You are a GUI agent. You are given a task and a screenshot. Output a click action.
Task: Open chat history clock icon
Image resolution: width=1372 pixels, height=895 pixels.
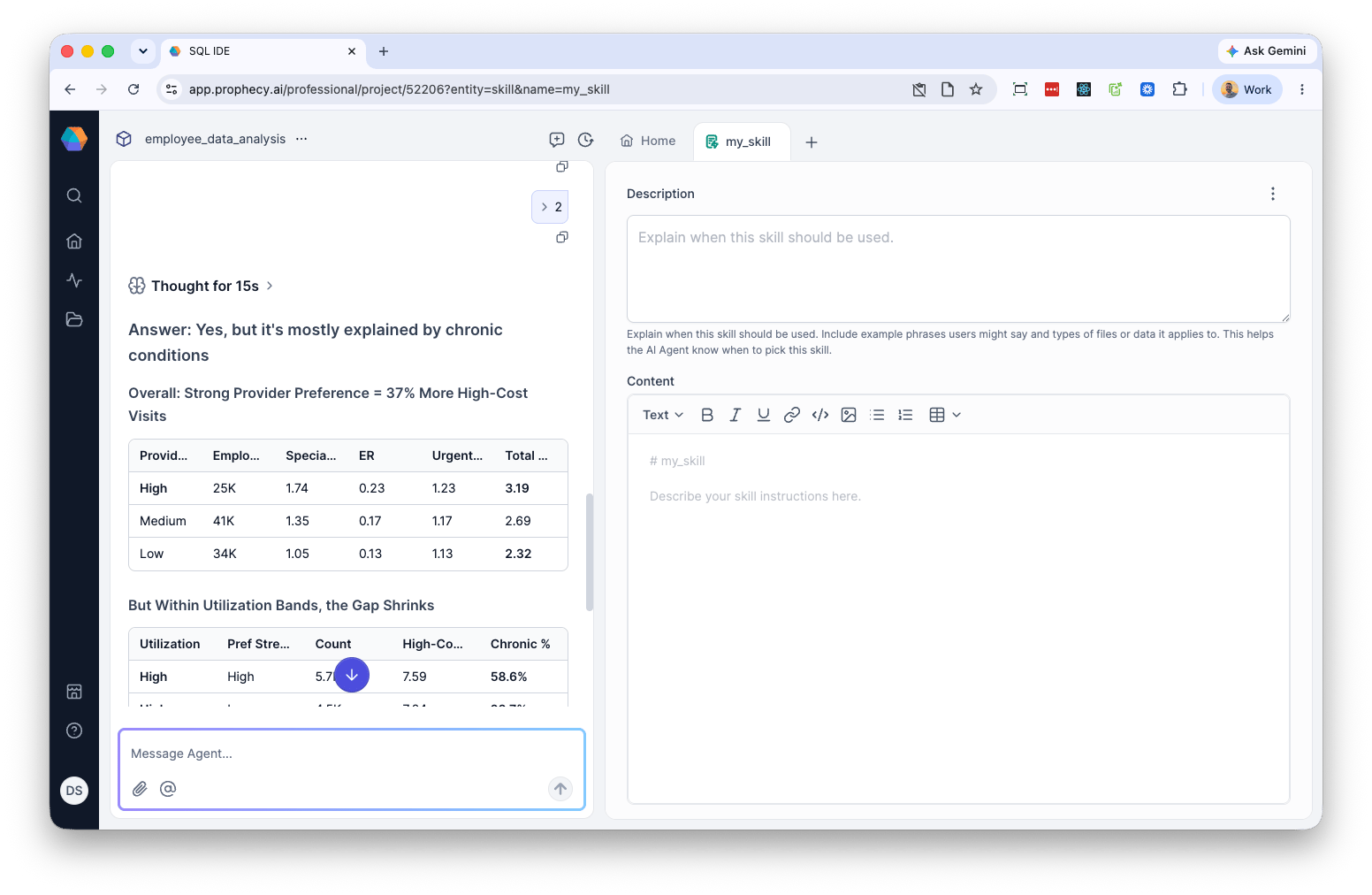click(585, 140)
